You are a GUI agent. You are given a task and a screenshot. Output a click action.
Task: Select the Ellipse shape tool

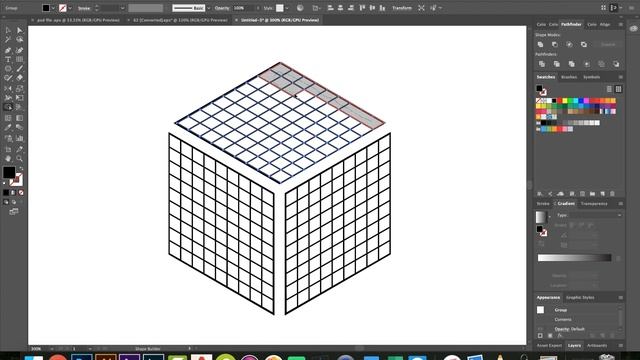(8, 69)
